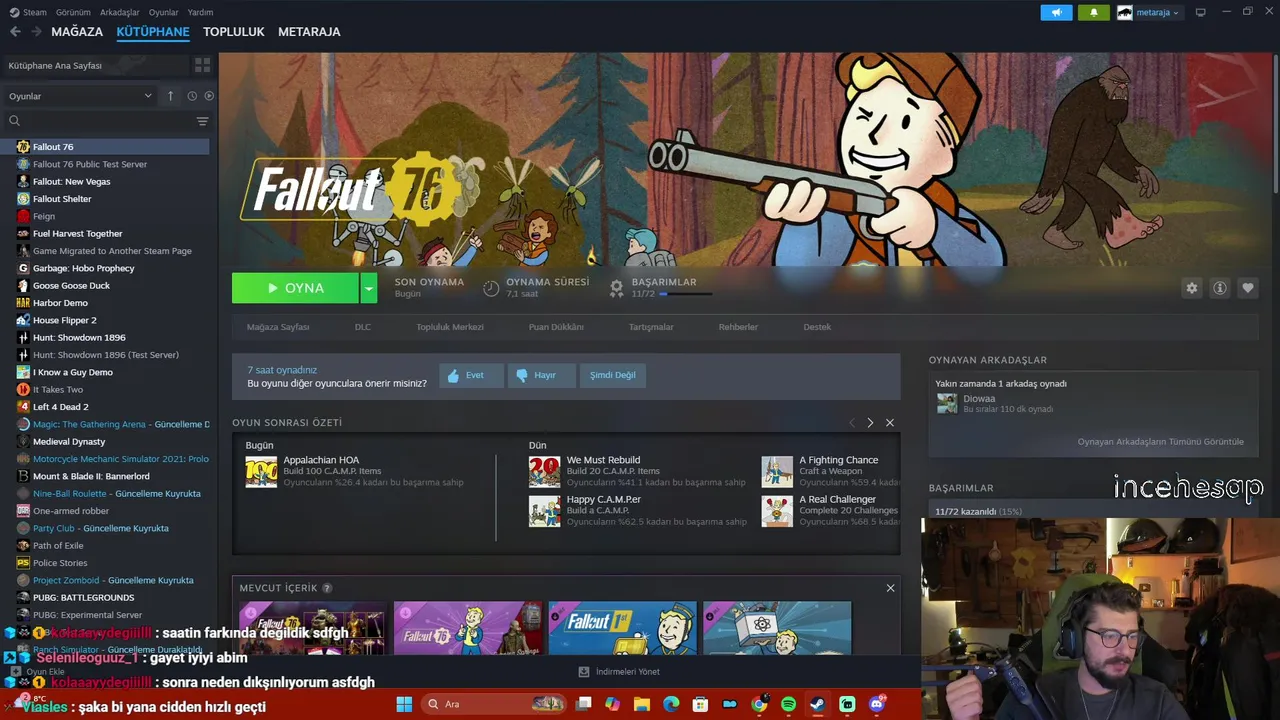This screenshot has width=1280, height=720.
Task: Open the DLC link
Action: click(363, 327)
